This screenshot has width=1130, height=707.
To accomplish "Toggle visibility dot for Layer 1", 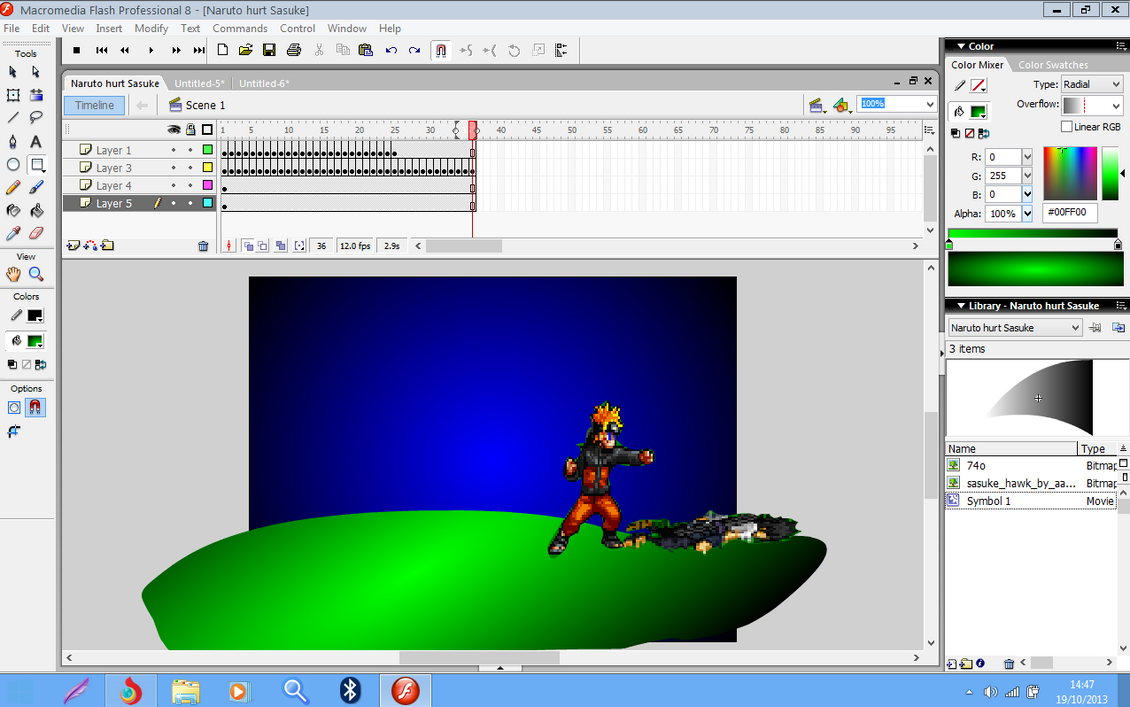I will [174, 150].
